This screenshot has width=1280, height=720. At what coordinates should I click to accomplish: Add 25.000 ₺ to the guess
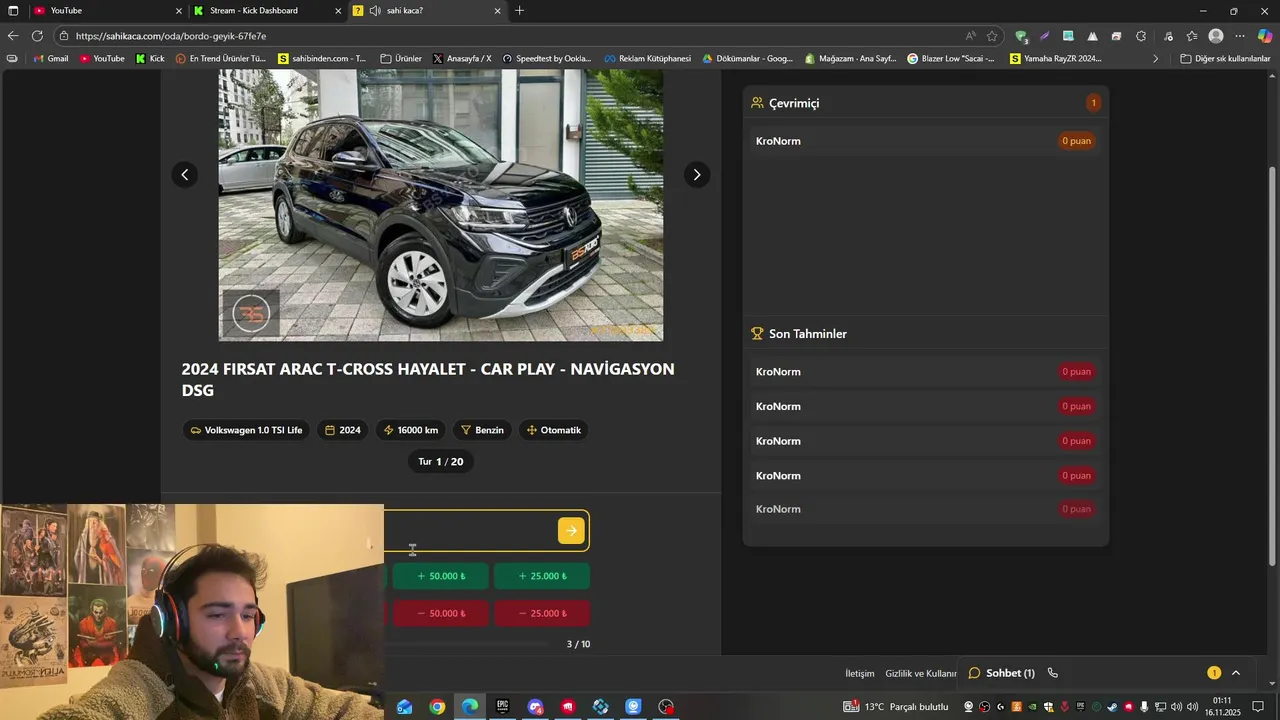(542, 576)
